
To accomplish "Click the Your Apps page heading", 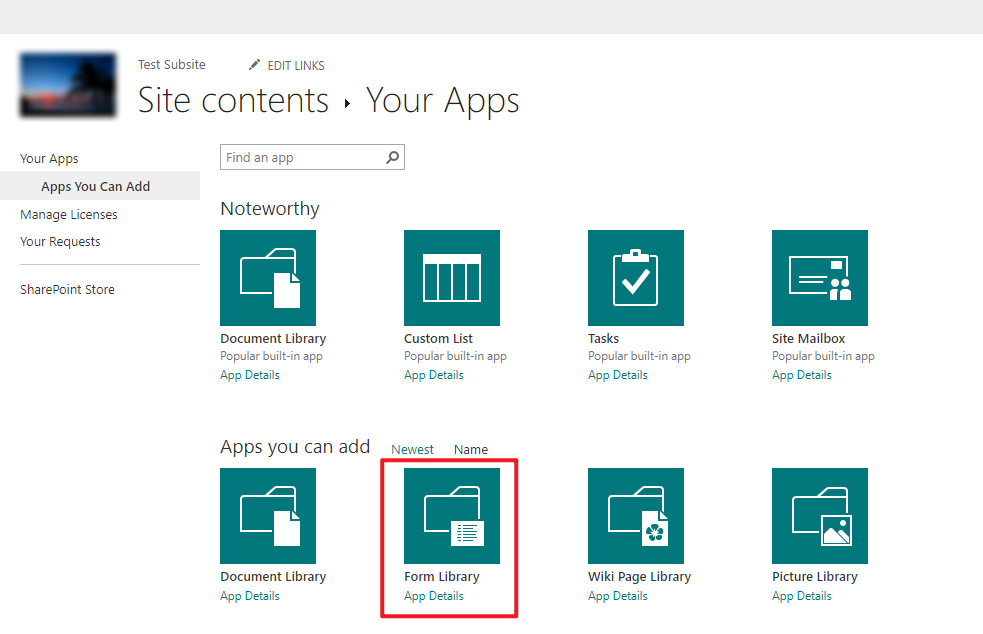I will click(x=443, y=101).
